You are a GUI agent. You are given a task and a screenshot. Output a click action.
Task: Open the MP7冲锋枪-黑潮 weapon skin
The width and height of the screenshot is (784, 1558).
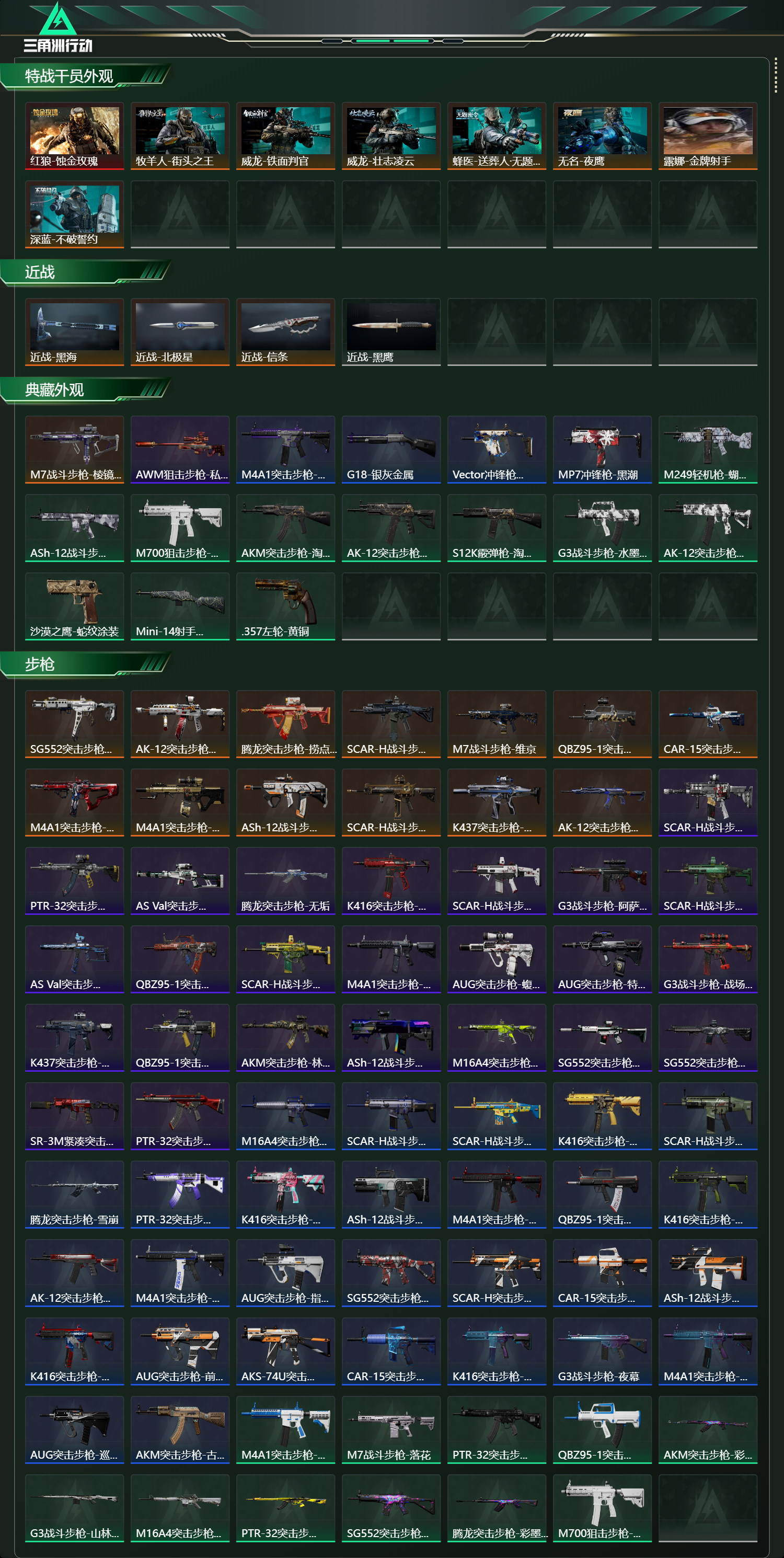[602, 450]
